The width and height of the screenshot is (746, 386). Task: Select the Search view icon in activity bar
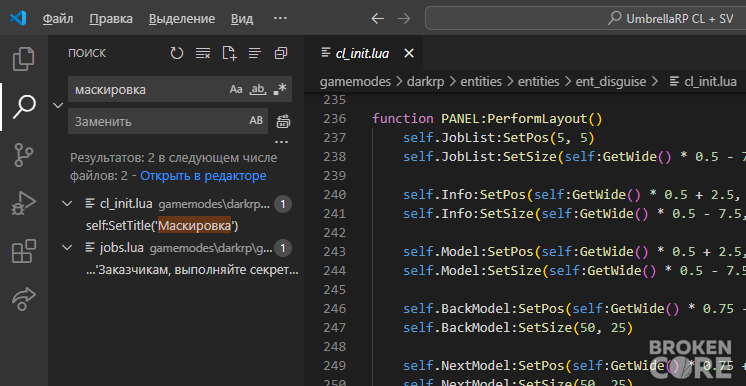click(23, 107)
